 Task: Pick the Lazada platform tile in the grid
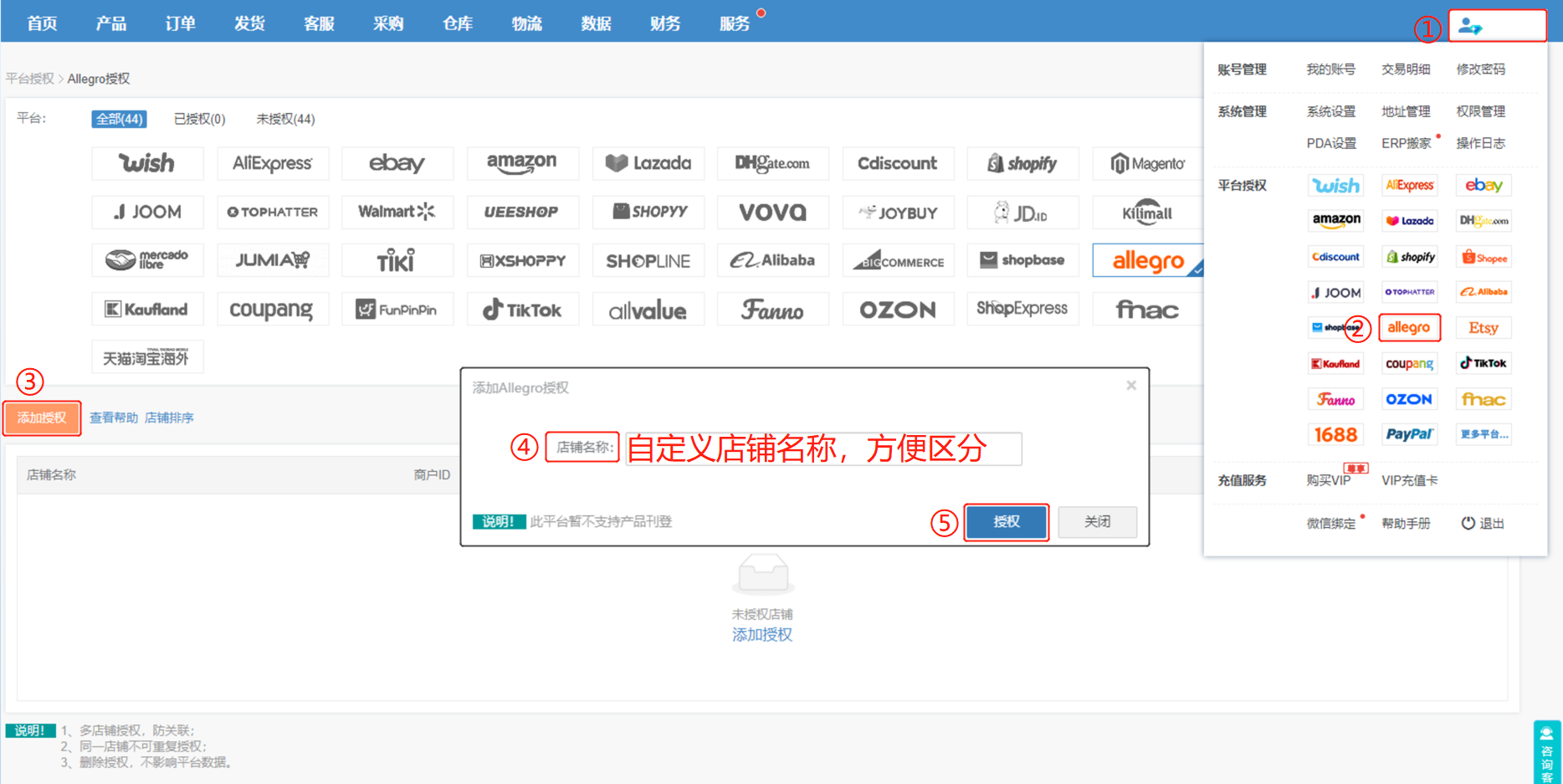[648, 163]
